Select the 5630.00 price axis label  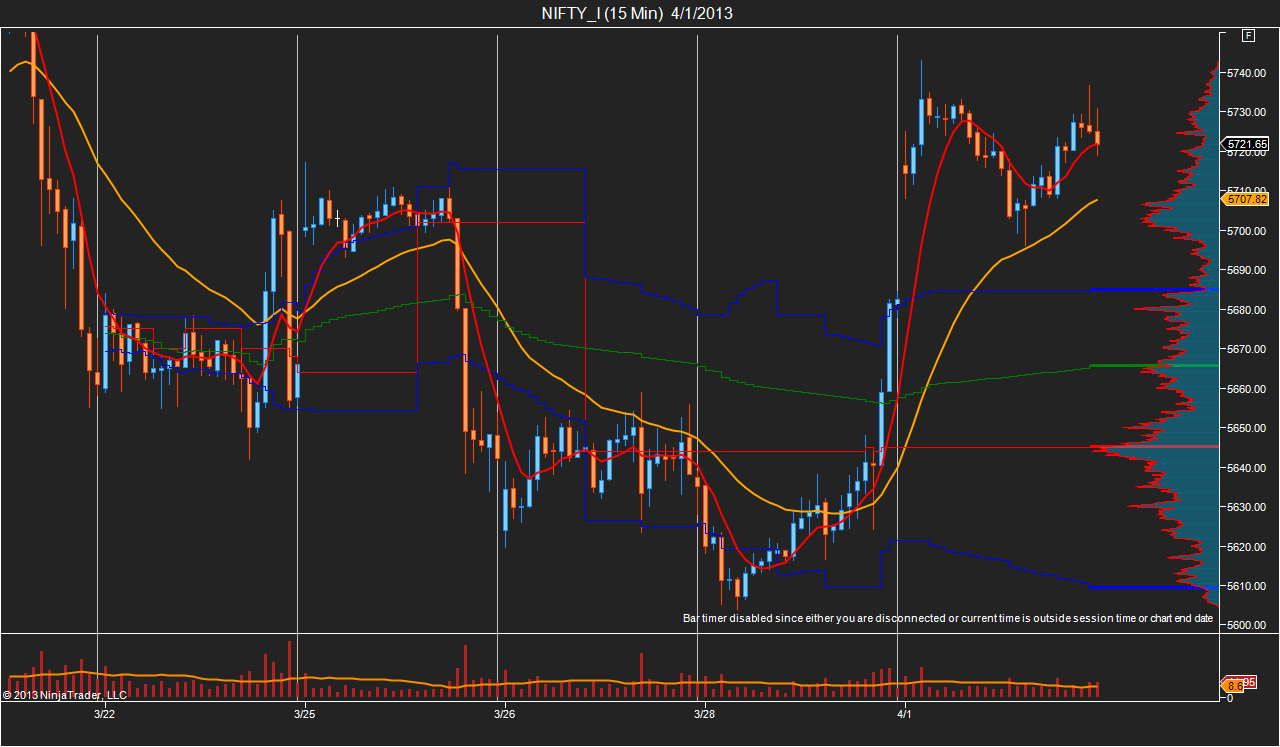(1248, 507)
